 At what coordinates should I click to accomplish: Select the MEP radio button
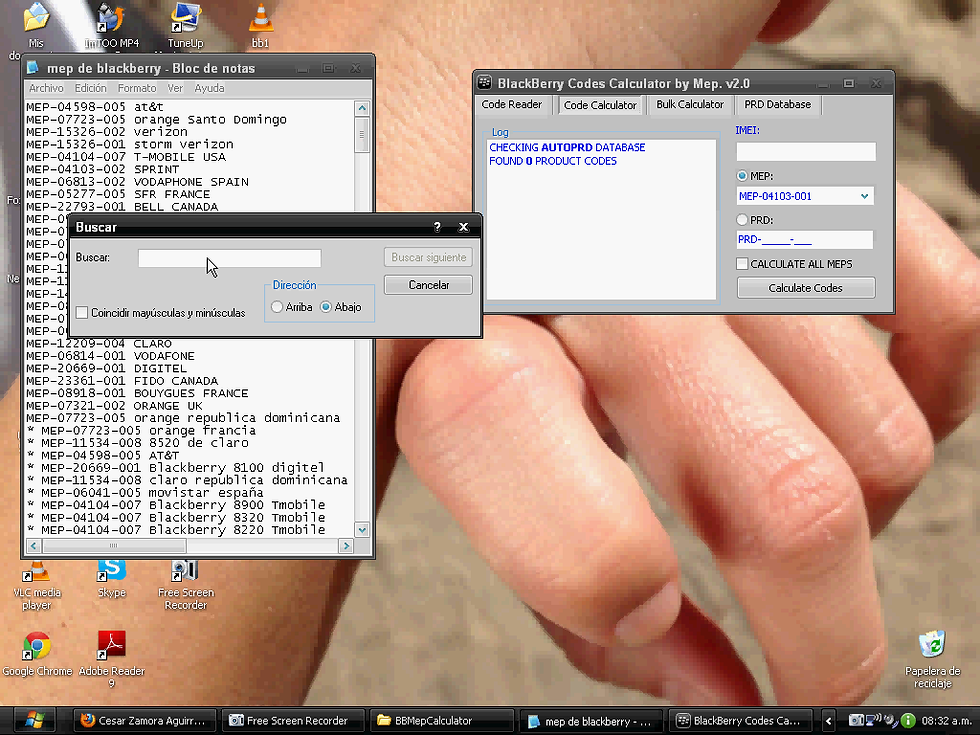(x=742, y=176)
